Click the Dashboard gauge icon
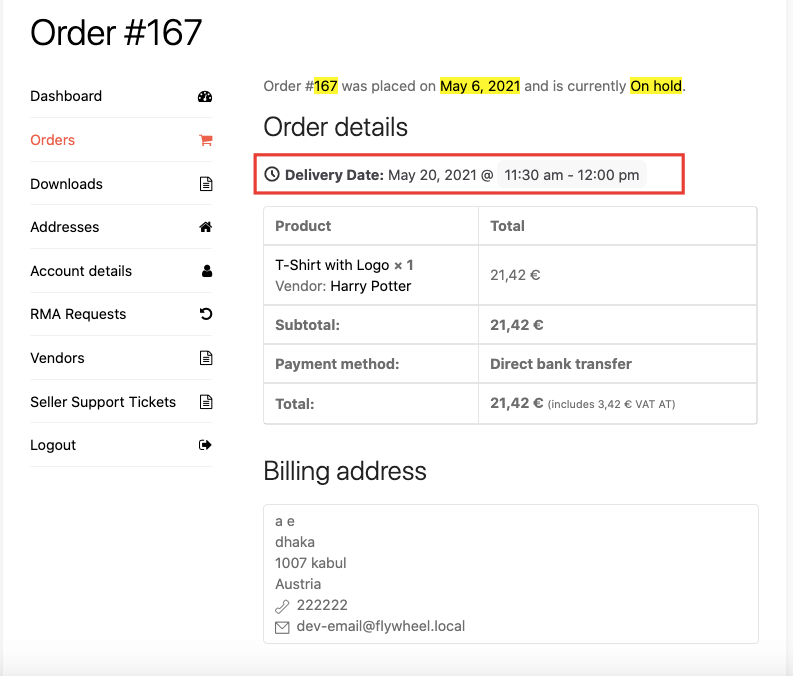Viewport: 793px width, 676px height. coord(205,97)
